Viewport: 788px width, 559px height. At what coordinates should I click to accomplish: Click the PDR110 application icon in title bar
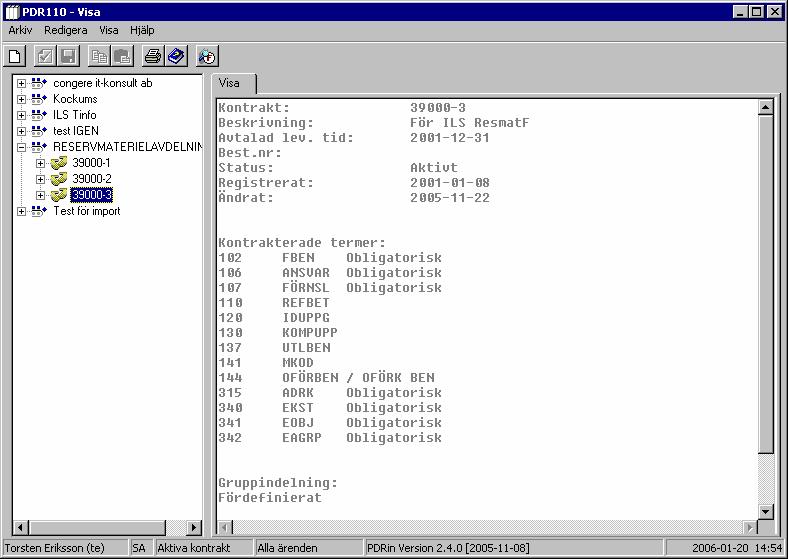[x=12, y=12]
